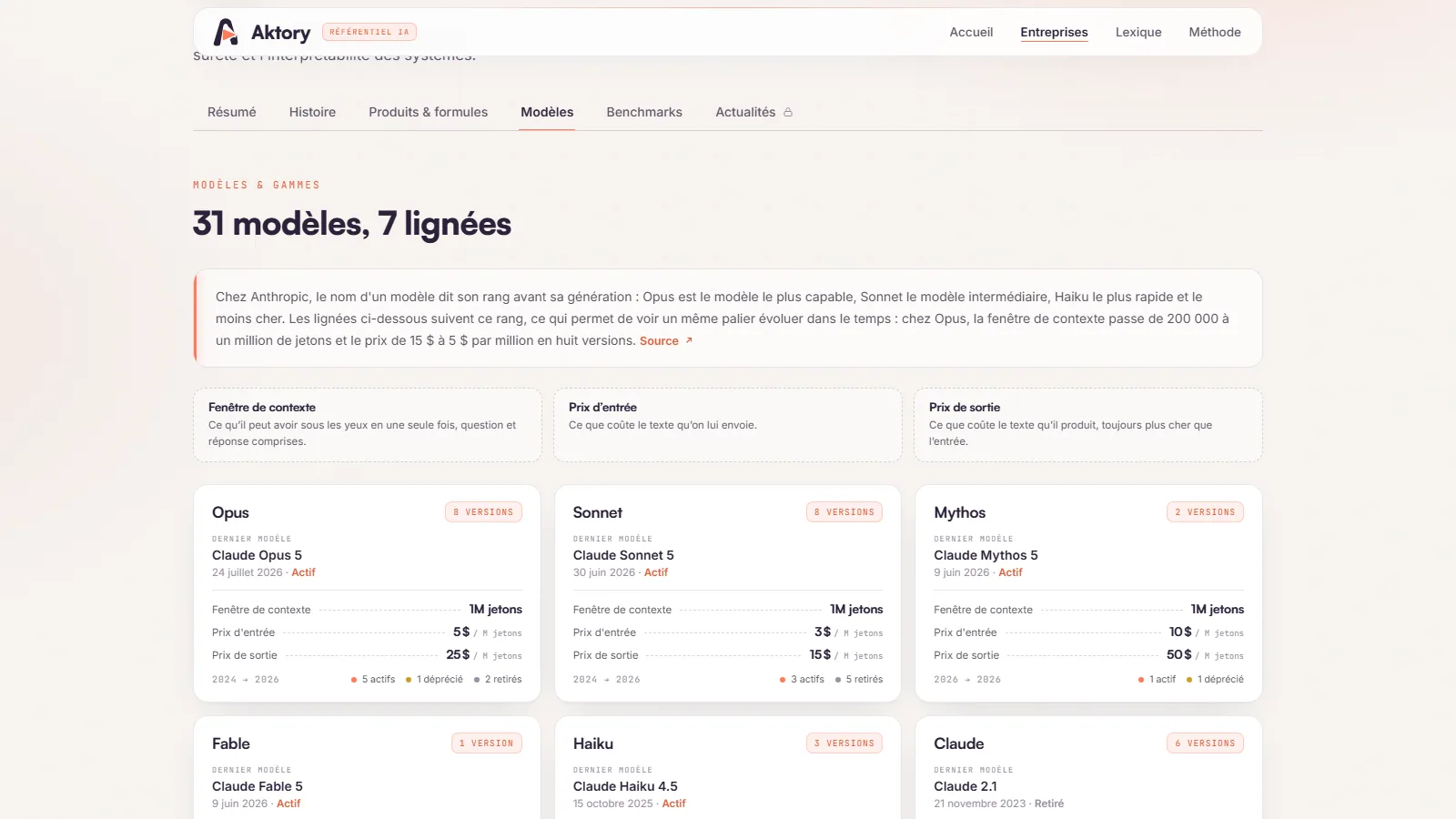The width and height of the screenshot is (1456, 819).
Task: Click the Aktory logo icon
Action: [226, 32]
